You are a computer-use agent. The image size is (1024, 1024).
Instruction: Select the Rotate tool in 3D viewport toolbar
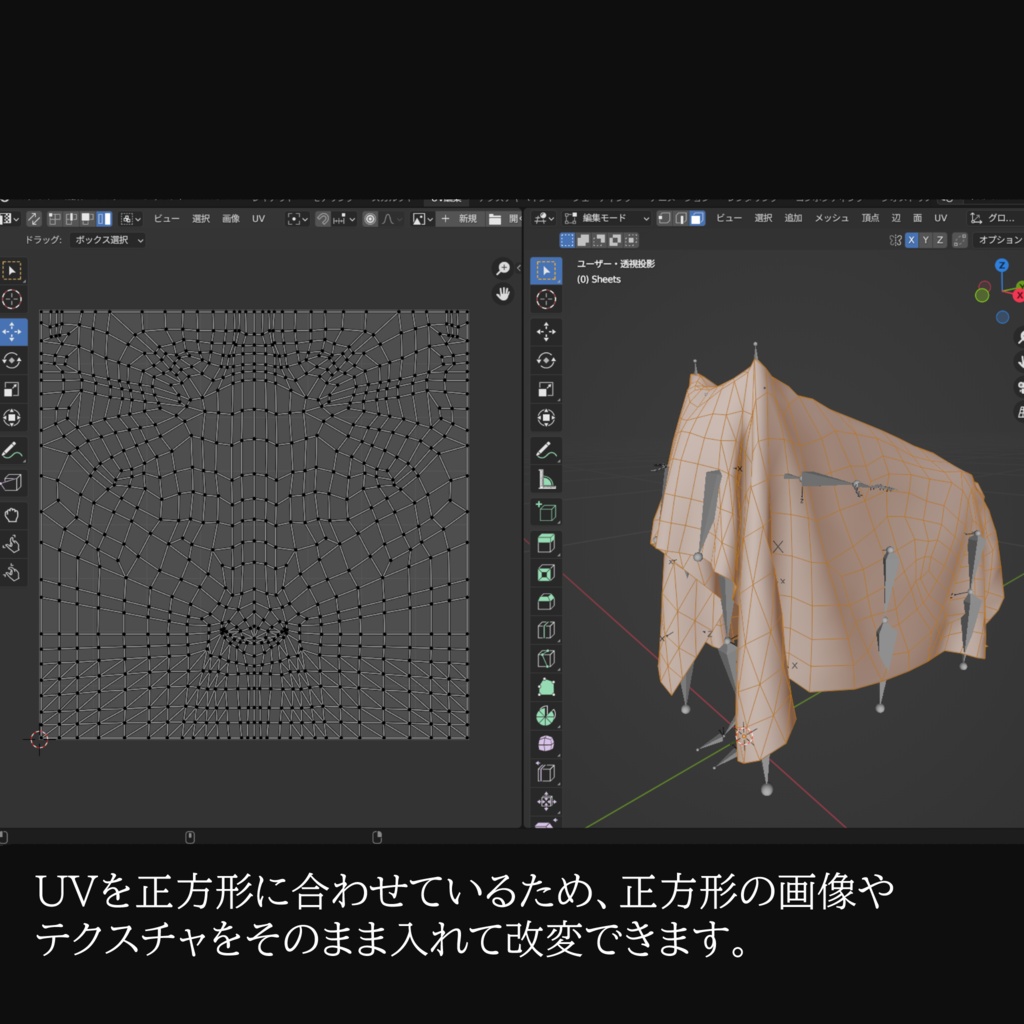point(546,360)
